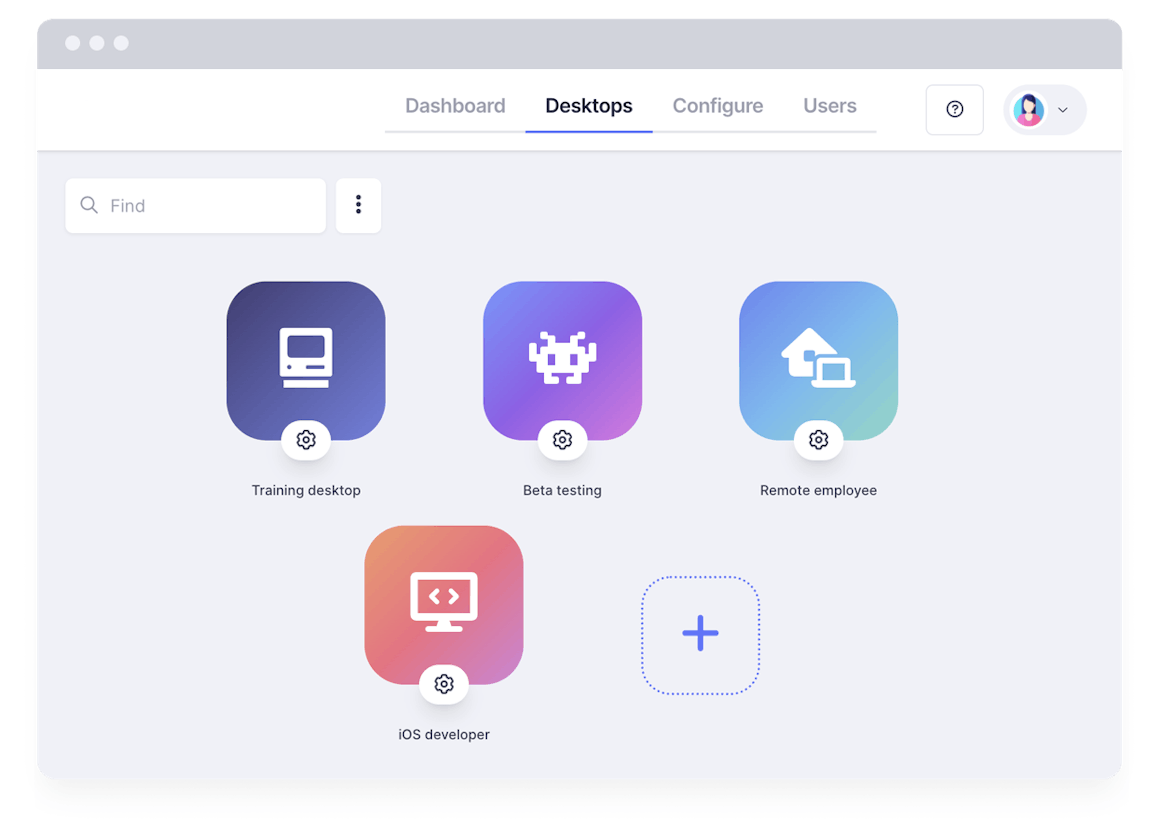Click the search magnifier icon
The image size is (1160, 835).
click(90, 205)
